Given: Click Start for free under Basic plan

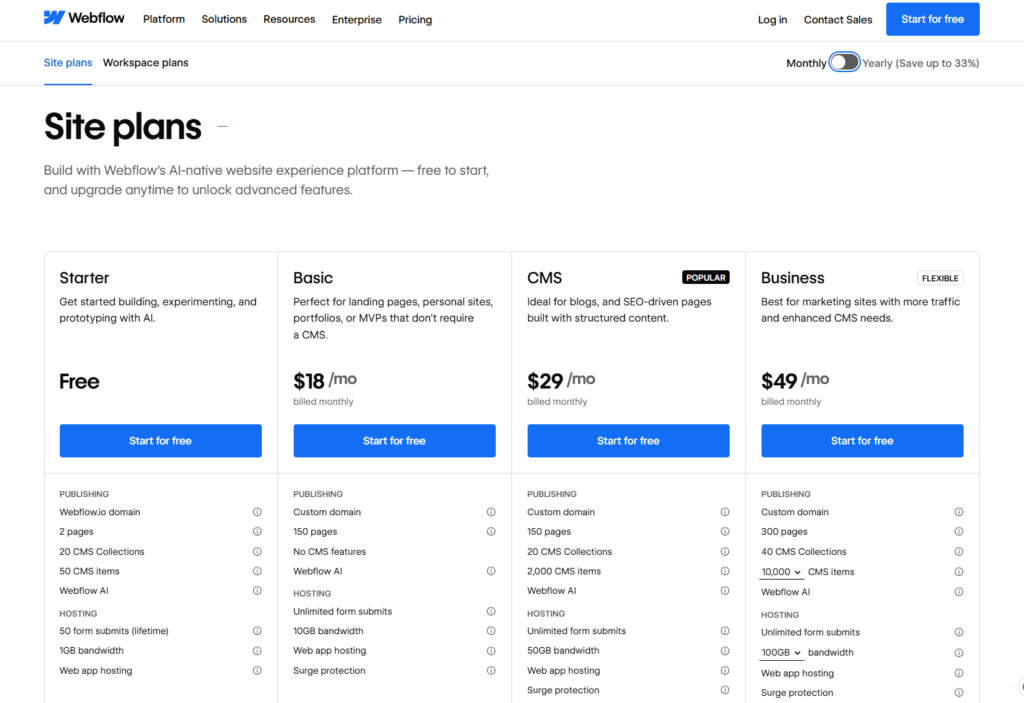Looking at the screenshot, I should [394, 440].
